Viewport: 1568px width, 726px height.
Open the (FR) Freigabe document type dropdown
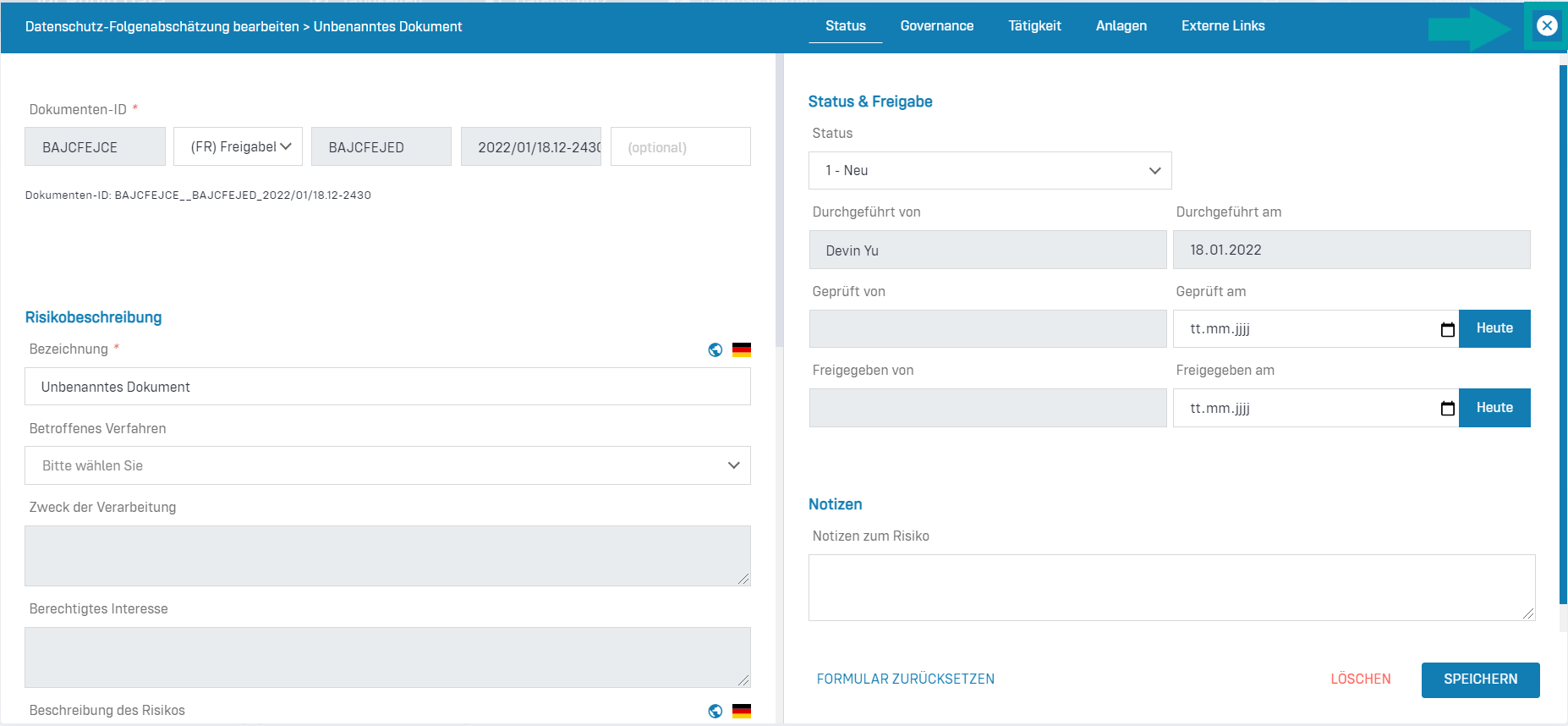(x=240, y=147)
